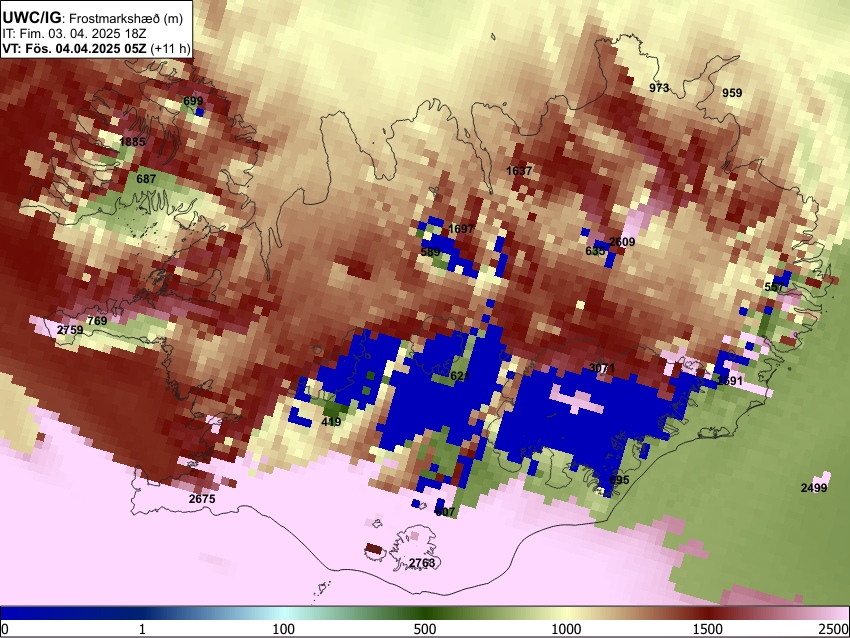Select the 695 value label
This screenshot has width=850, height=638.
coord(619,480)
